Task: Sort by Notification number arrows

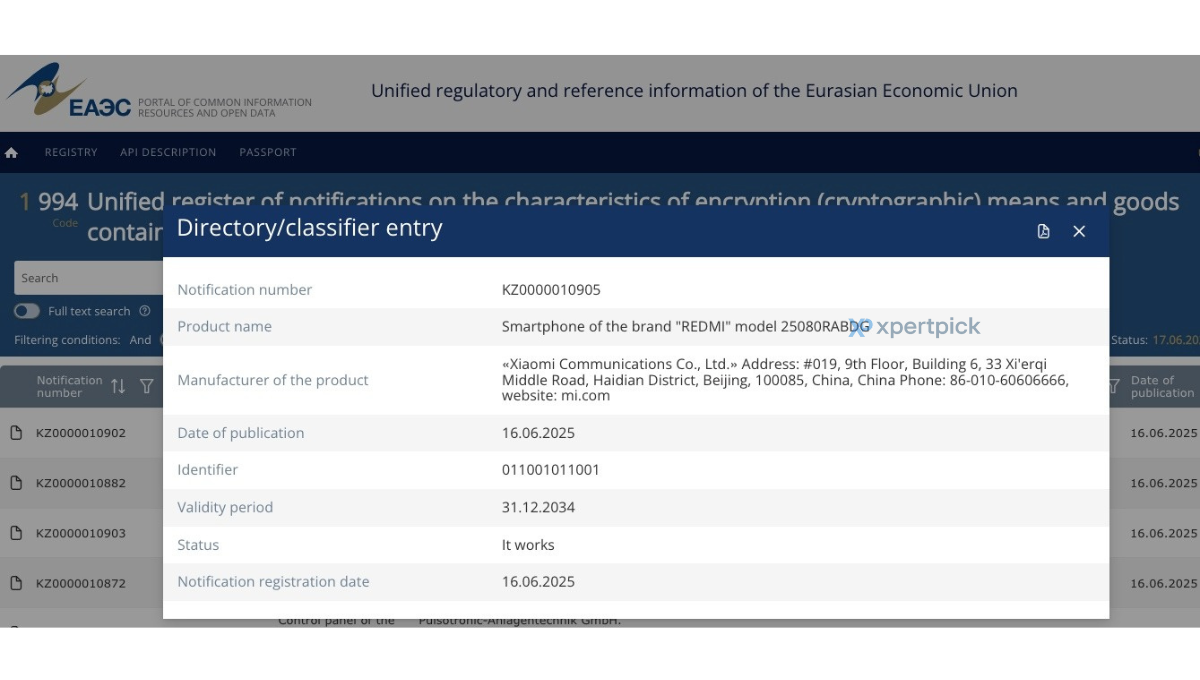Action: [118, 386]
